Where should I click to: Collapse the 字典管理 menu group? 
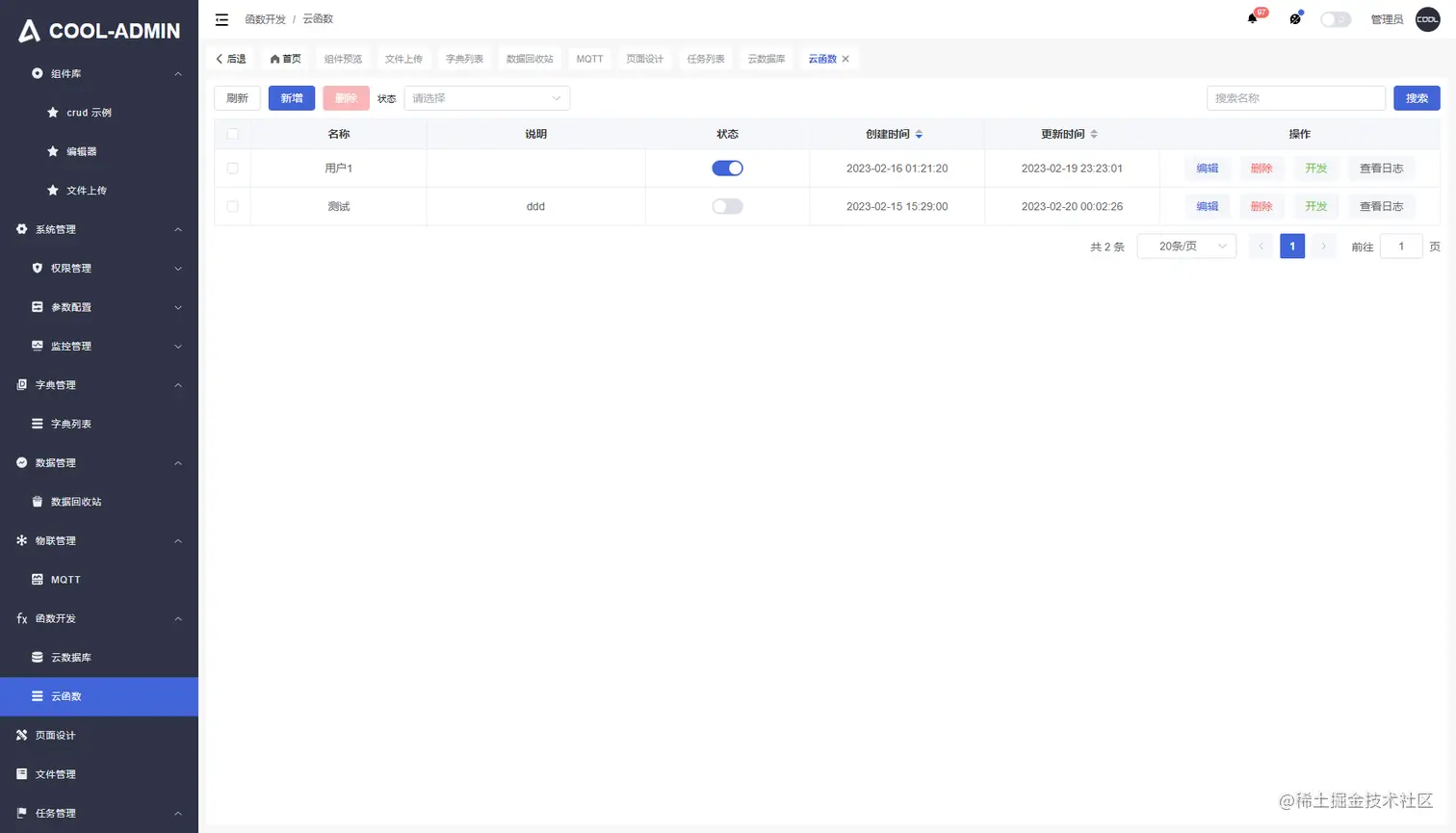click(178, 385)
